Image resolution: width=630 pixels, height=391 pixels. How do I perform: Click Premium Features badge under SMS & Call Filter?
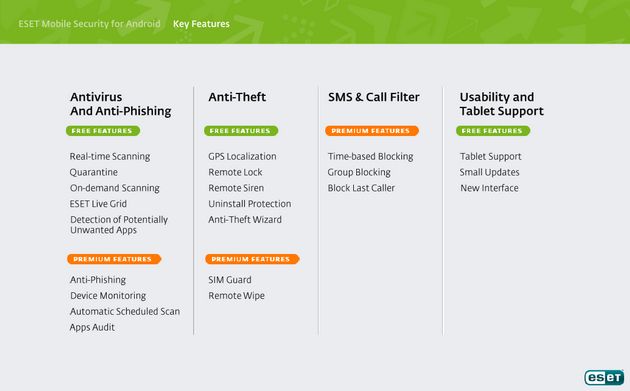372,131
